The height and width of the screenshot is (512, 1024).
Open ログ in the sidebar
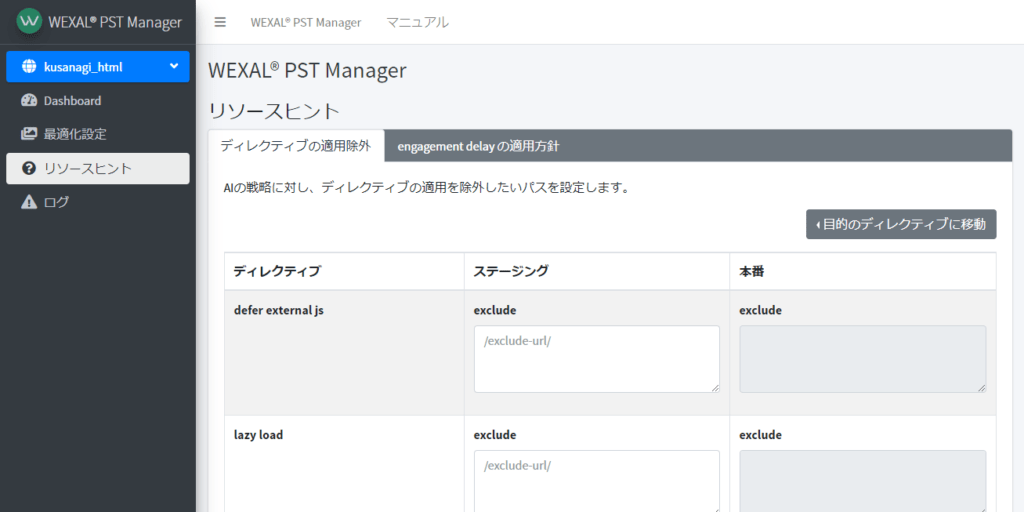[x=98, y=202]
